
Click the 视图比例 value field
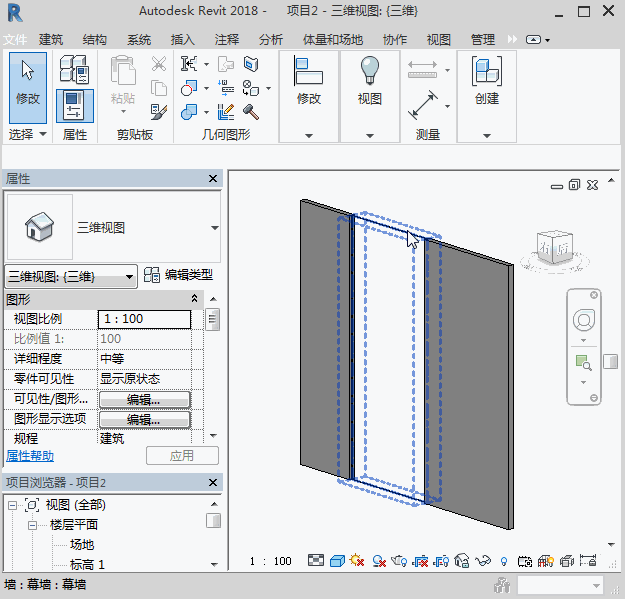(x=144, y=319)
